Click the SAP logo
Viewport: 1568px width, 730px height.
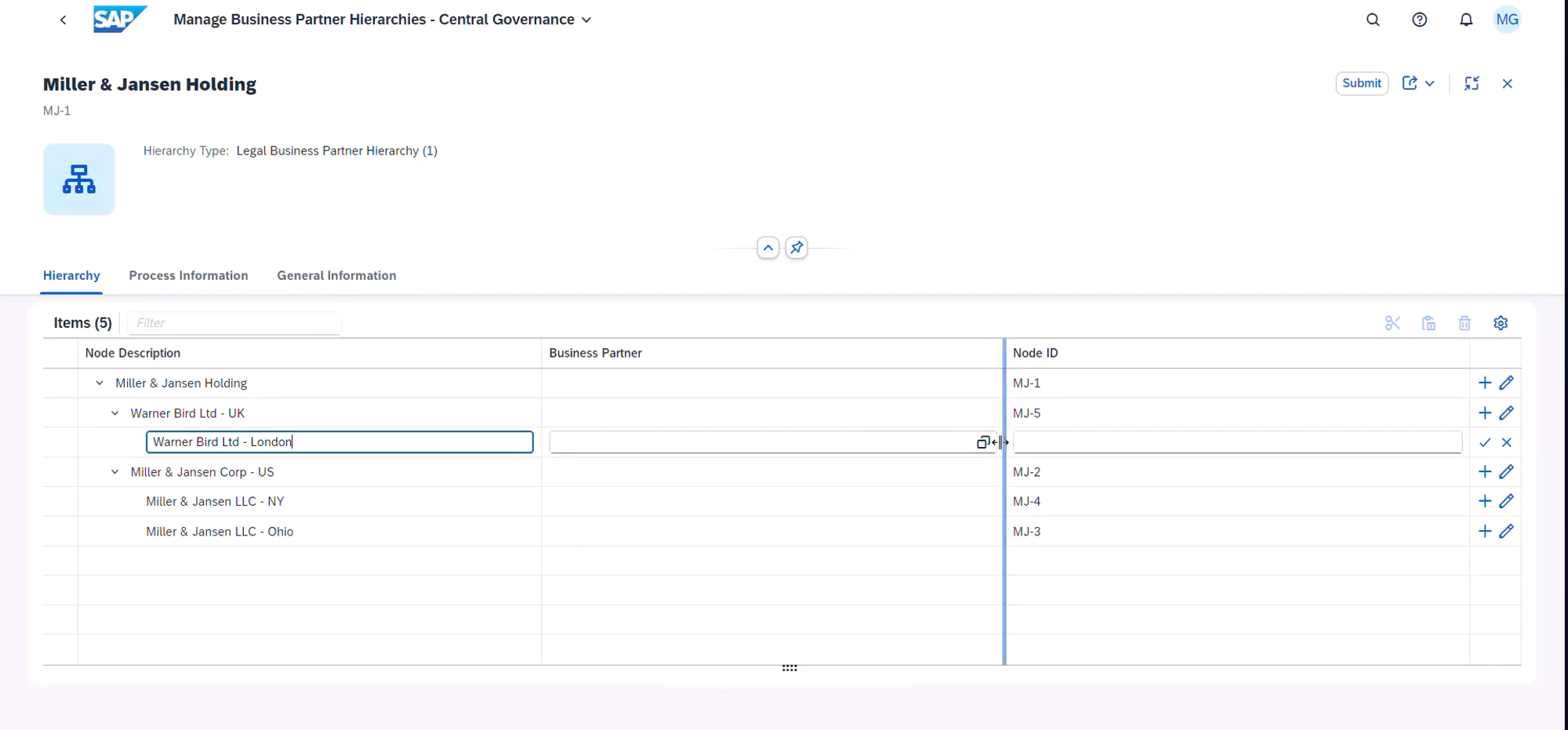coord(120,19)
